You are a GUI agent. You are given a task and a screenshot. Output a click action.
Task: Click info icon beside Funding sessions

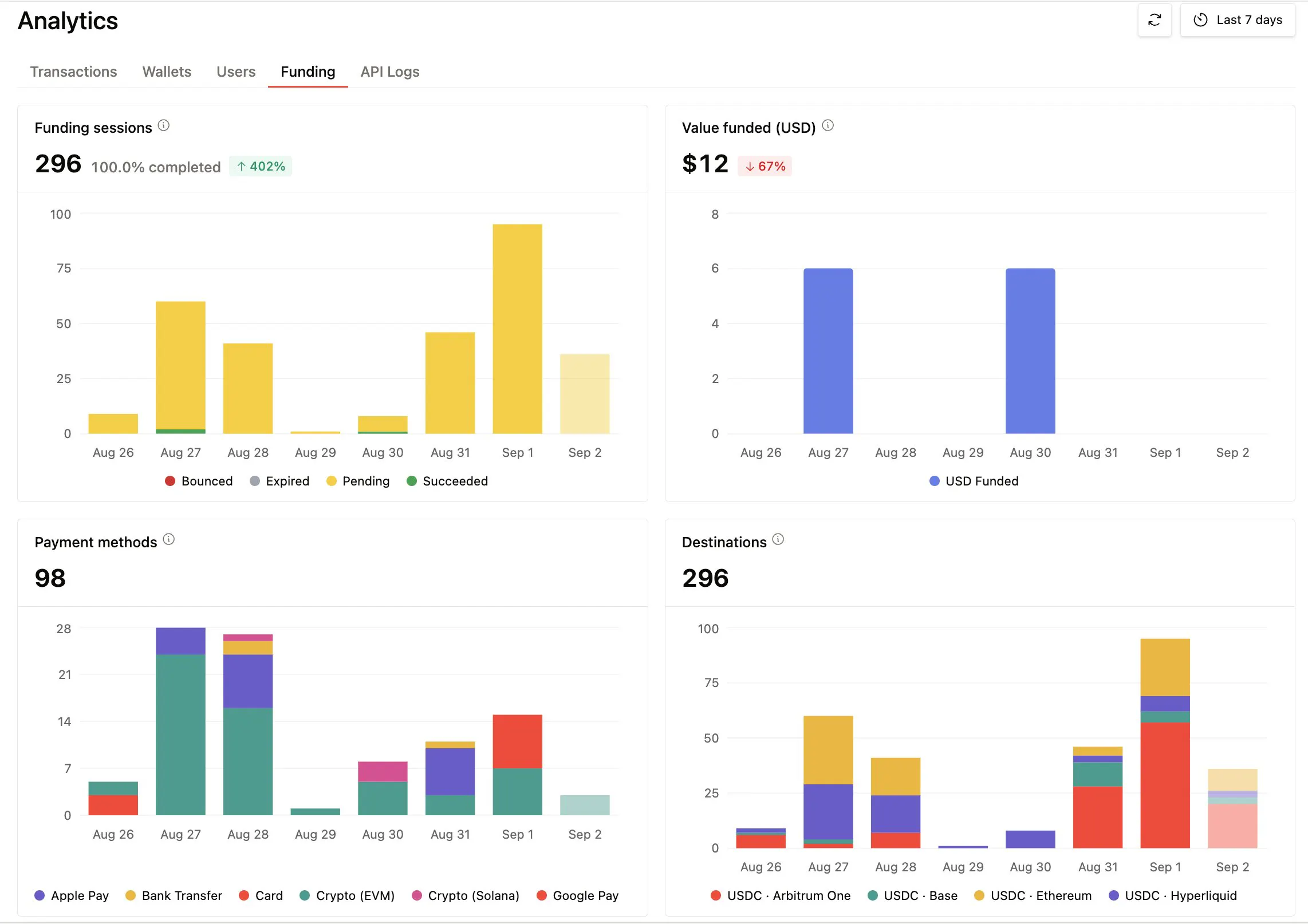coord(164,125)
